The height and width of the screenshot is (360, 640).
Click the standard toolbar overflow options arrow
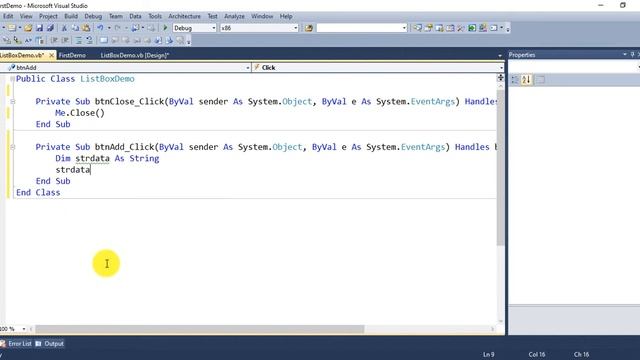(508, 29)
